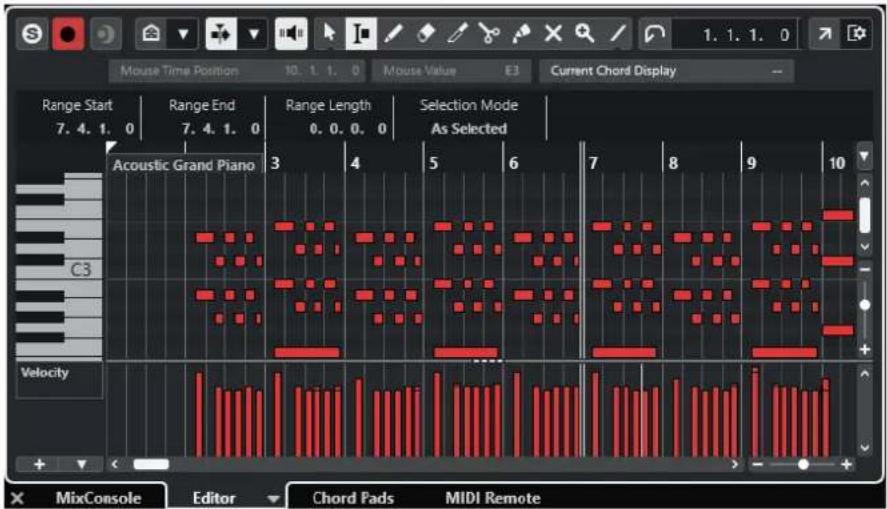Image resolution: width=887 pixels, height=509 pixels.
Task: Select the Trim tool
Action: click(x=457, y=34)
